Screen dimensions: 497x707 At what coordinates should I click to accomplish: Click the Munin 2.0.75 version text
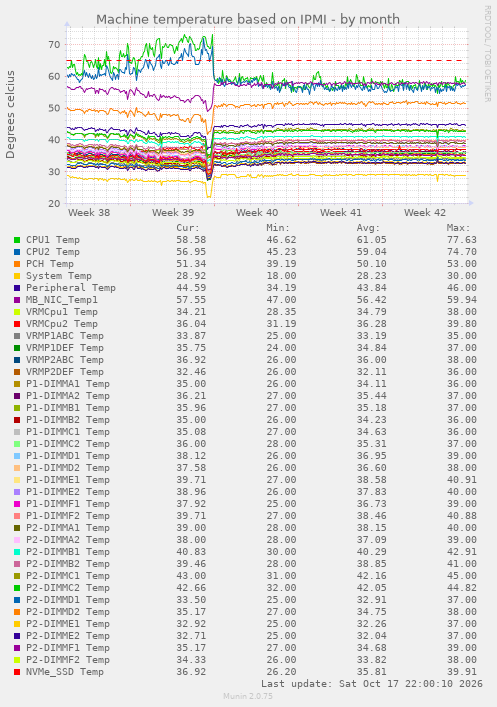coord(248,696)
